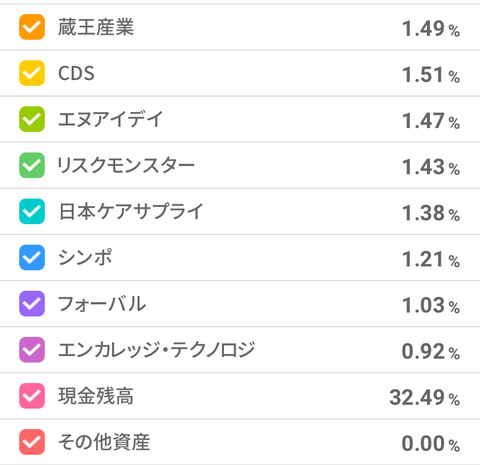480x465 pixels.
Task: Uncheck the pink 現金残高 checkbox
Action: click(x=32, y=396)
